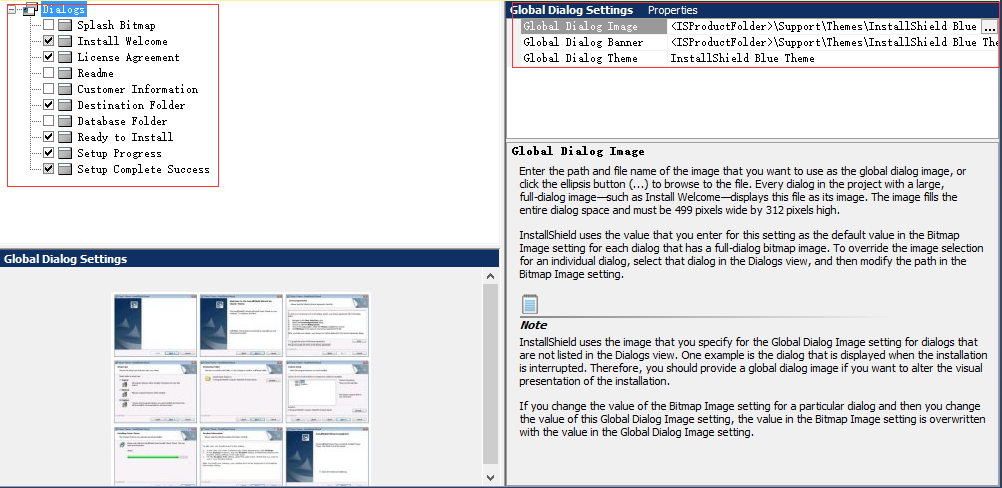Collapse the Dialogs tree node
Viewport: 1002px width, 488px height.
click(x=12, y=10)
